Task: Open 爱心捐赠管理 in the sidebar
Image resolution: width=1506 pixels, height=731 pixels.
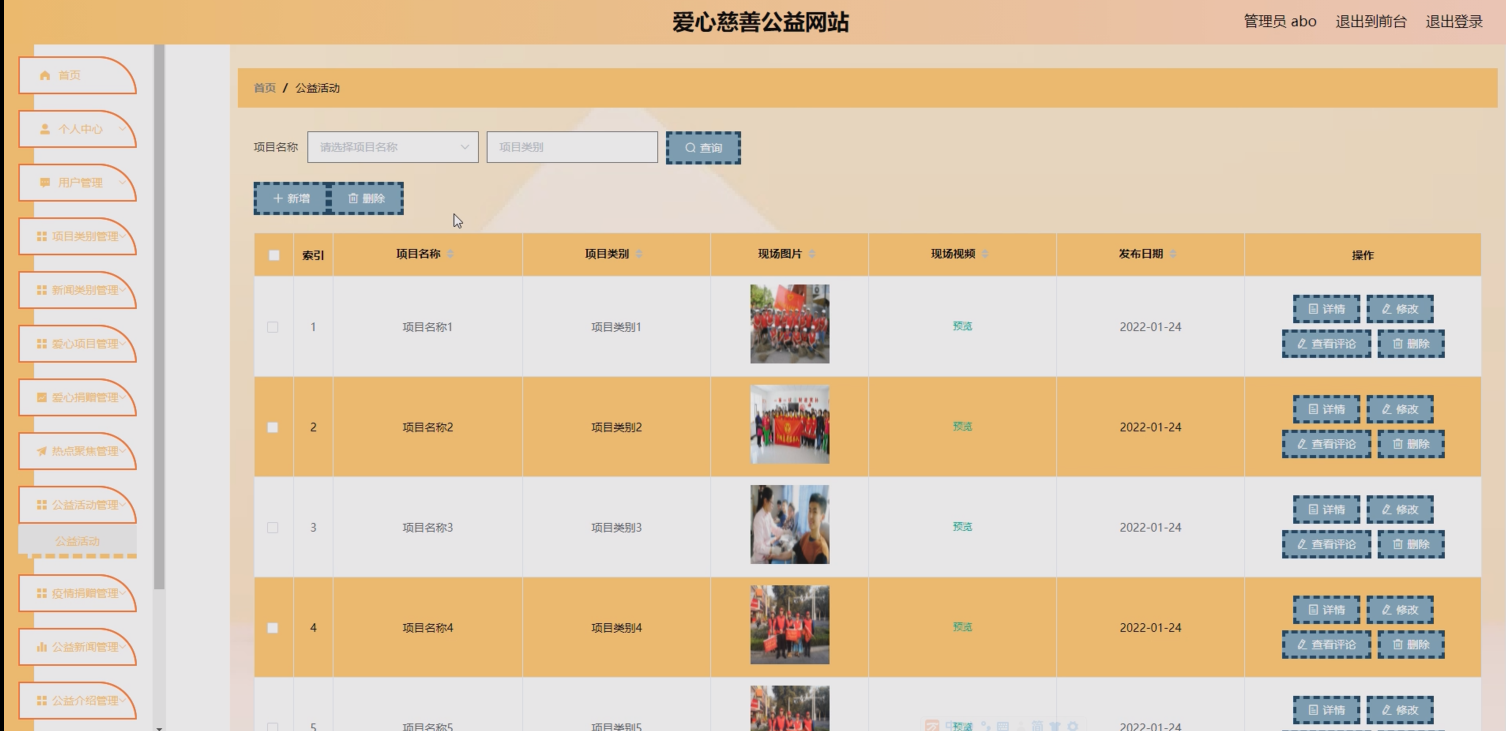Action: coord(77,397)
